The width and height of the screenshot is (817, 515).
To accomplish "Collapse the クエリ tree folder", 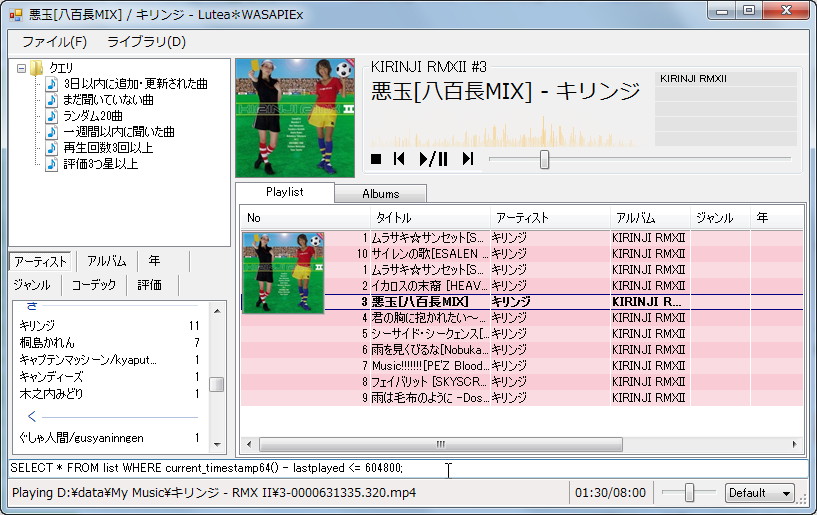I will click(21, 68).
